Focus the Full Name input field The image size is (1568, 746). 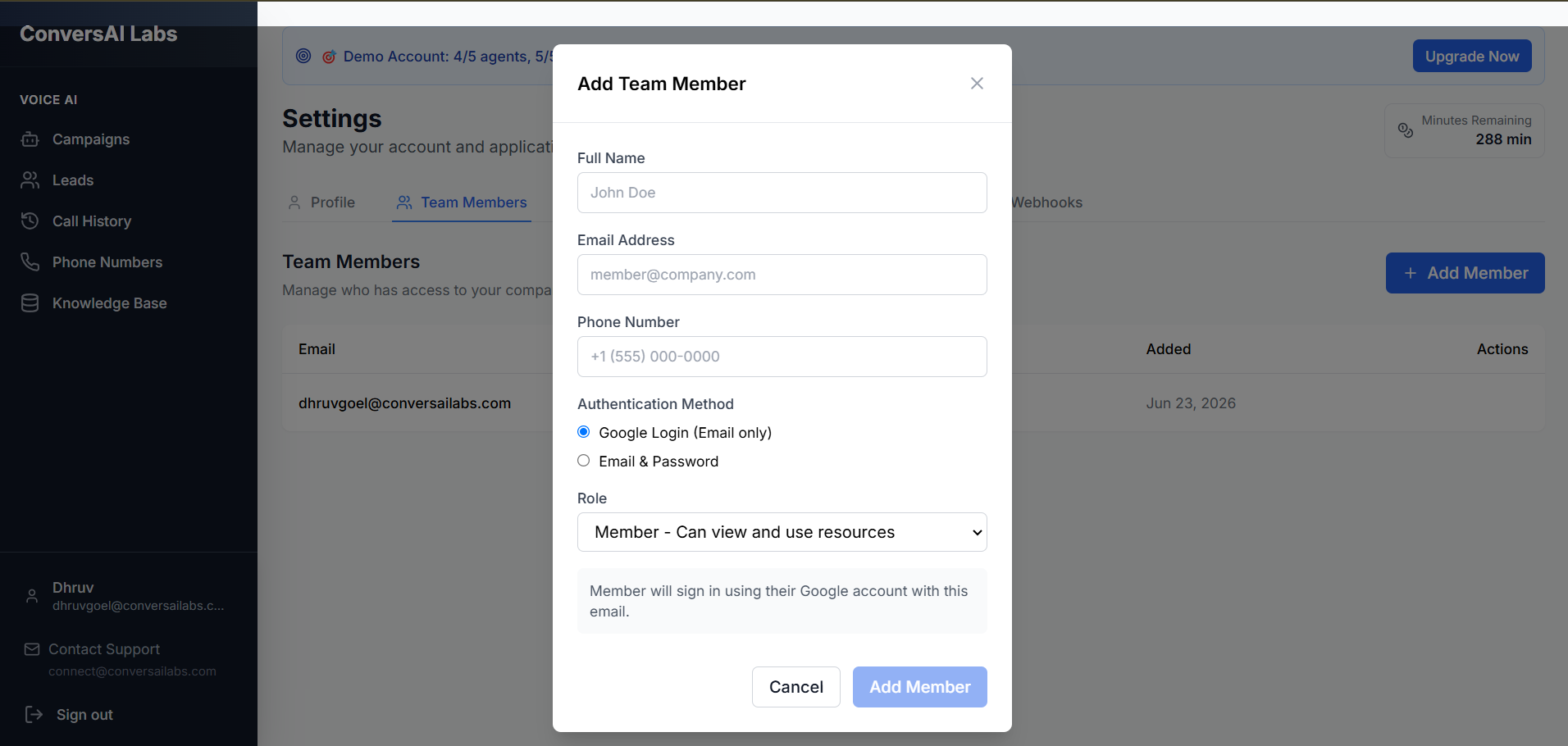coord(782,193)
